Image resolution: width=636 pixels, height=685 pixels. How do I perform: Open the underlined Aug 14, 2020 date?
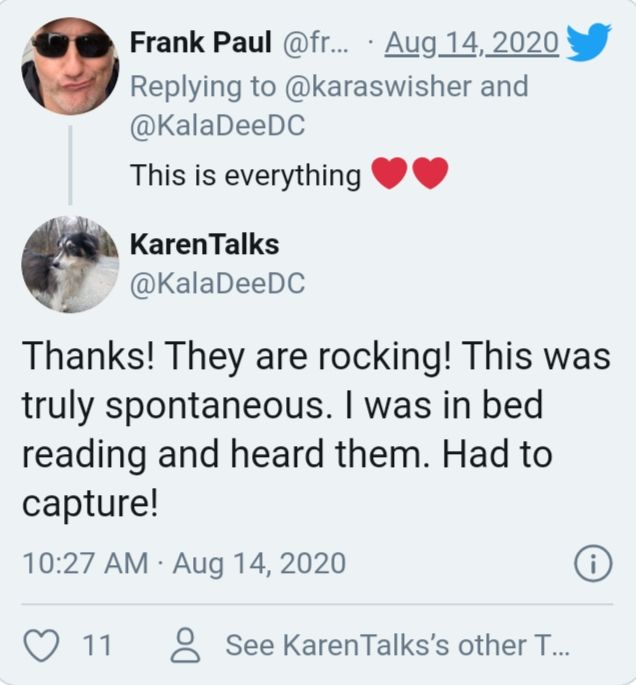pos(471,43)
